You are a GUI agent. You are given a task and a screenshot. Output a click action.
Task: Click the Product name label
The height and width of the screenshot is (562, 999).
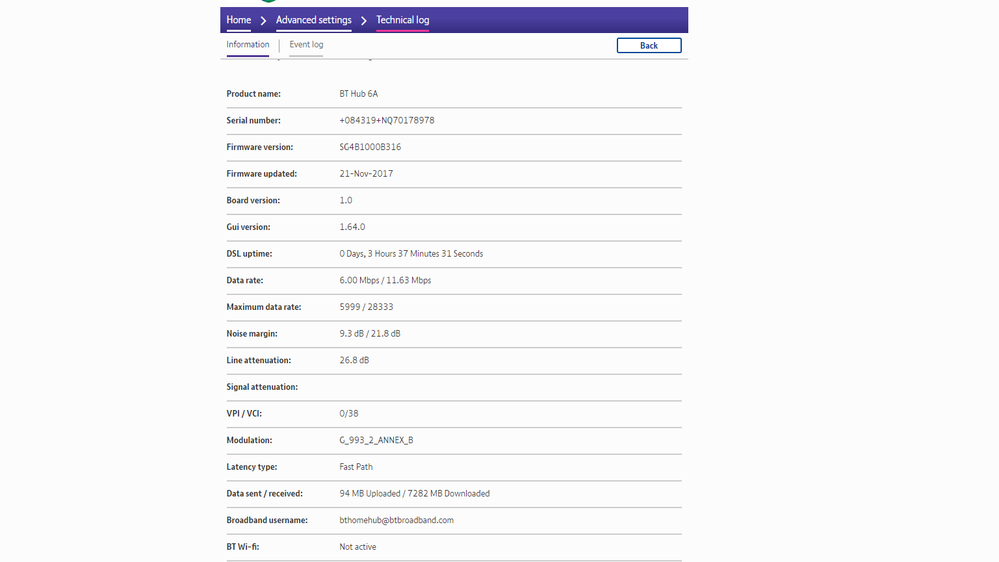pyautogui.click(x=253, y=94)
